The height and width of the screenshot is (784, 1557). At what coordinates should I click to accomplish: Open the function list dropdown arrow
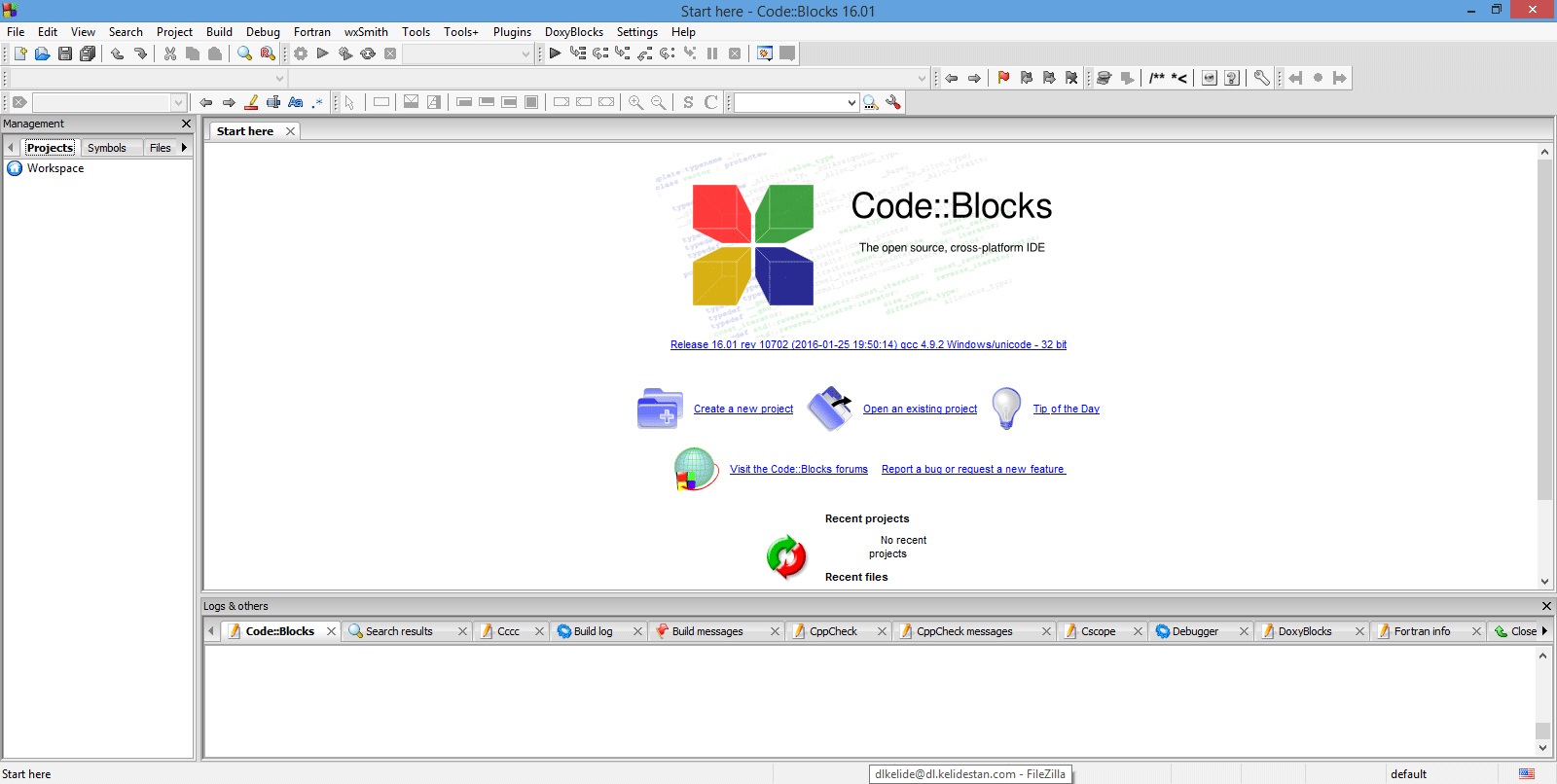pyautogui.click(x=922, y=78)
